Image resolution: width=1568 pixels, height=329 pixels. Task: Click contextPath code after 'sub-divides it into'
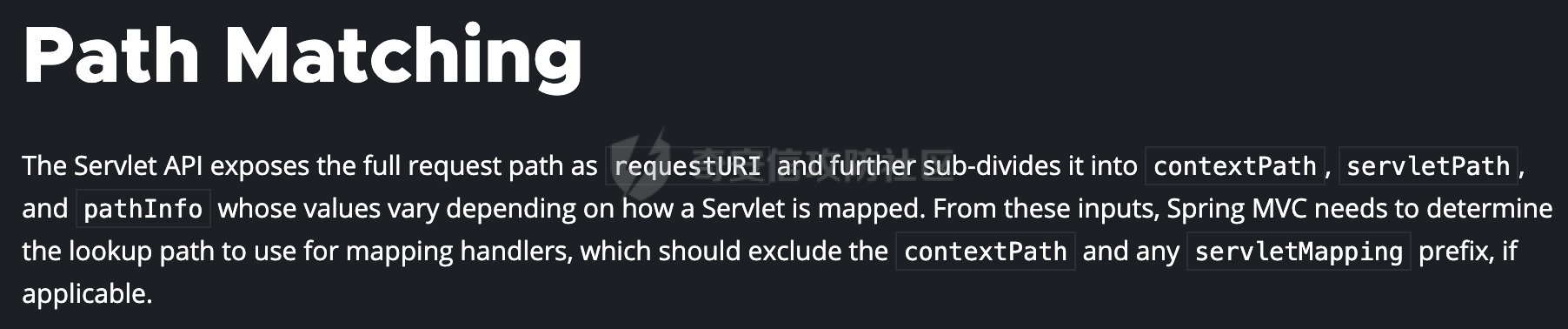tap(1235, 166)
